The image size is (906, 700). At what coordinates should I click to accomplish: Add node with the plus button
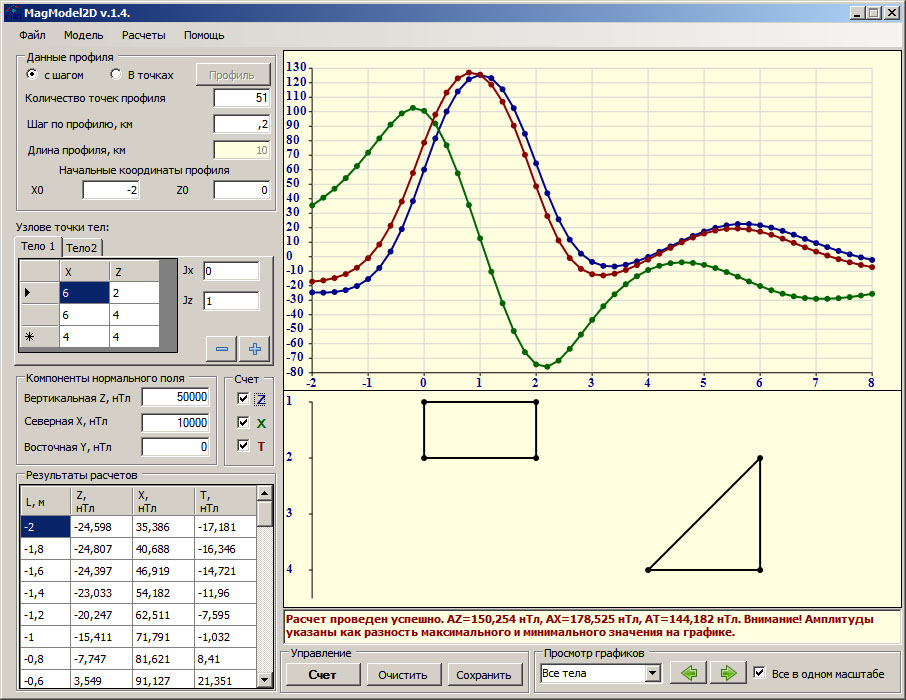click(255, 349)
